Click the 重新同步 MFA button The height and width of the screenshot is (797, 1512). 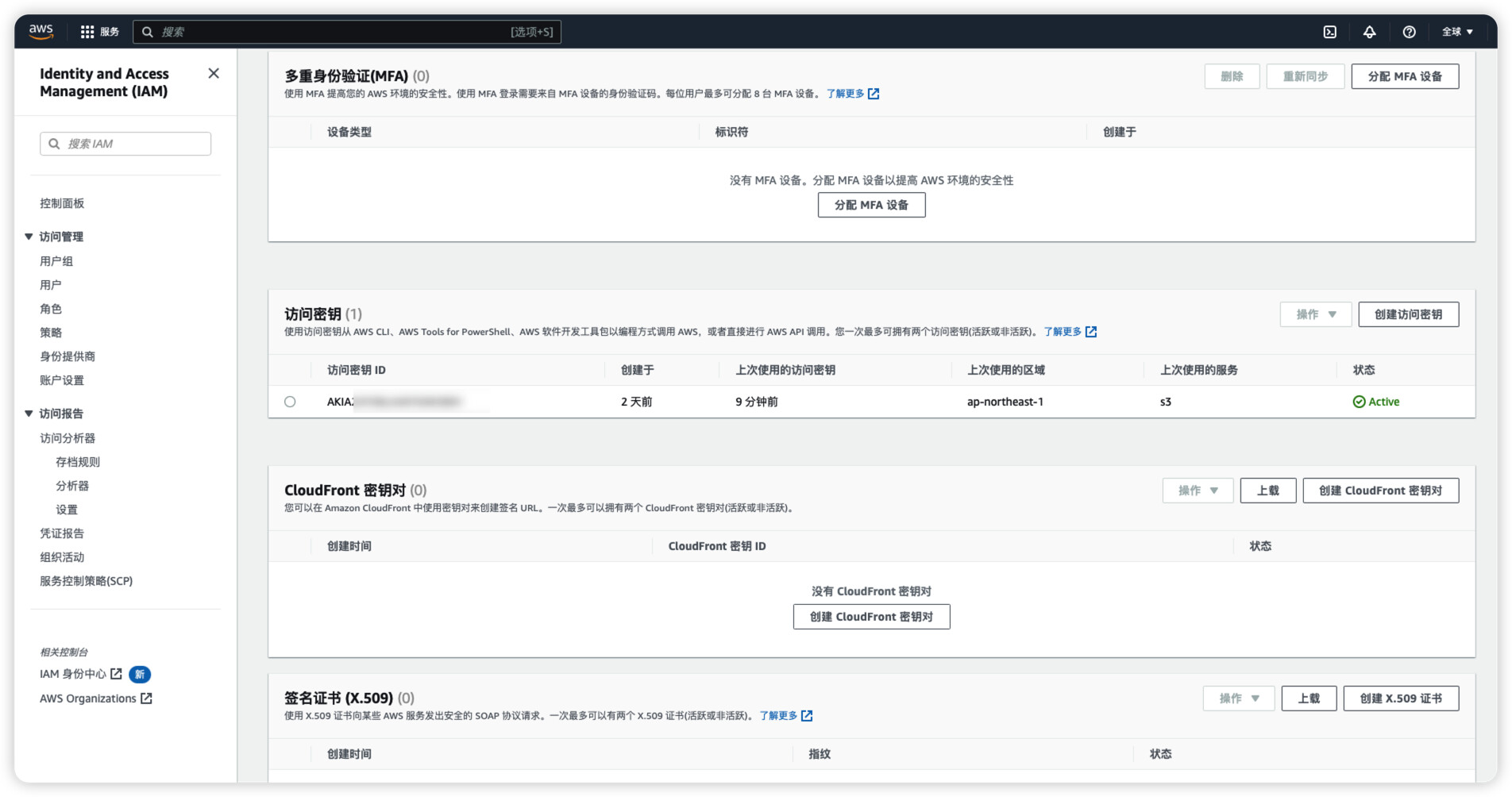click(x=1306, y=76)
